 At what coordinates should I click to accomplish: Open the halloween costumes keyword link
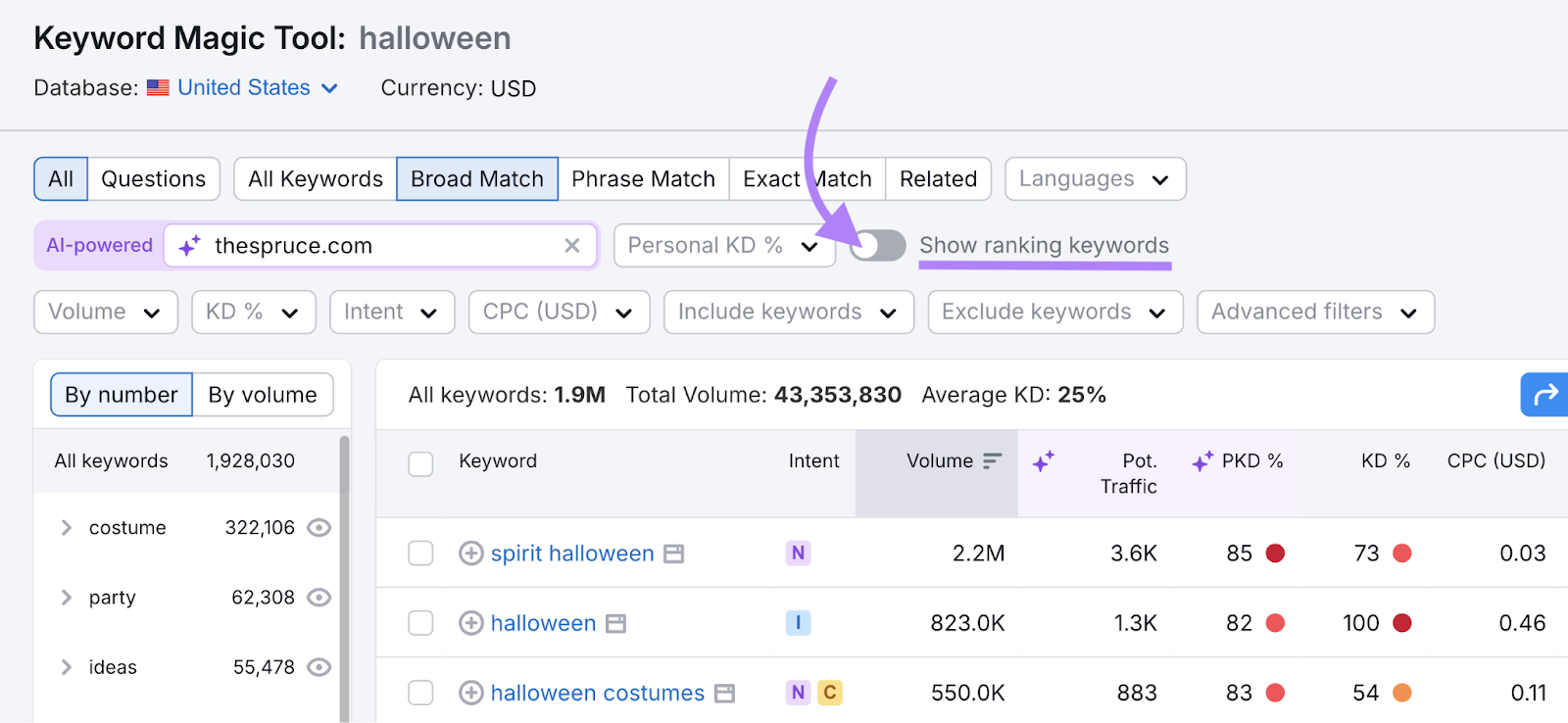pos(597,694)
